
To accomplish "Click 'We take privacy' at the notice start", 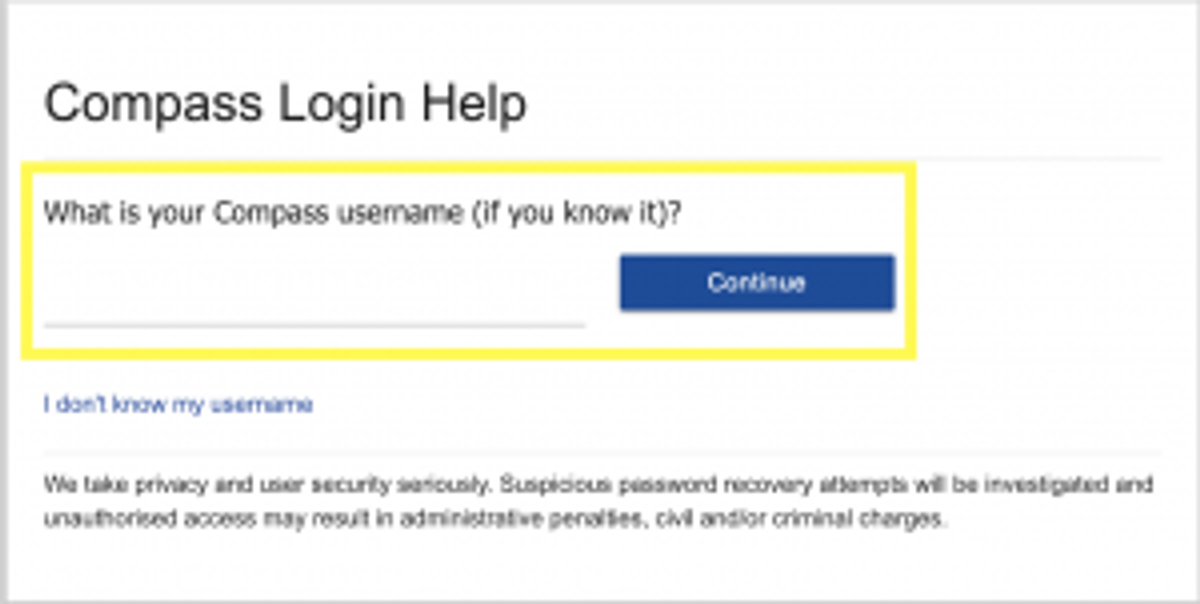I will 103,486.
